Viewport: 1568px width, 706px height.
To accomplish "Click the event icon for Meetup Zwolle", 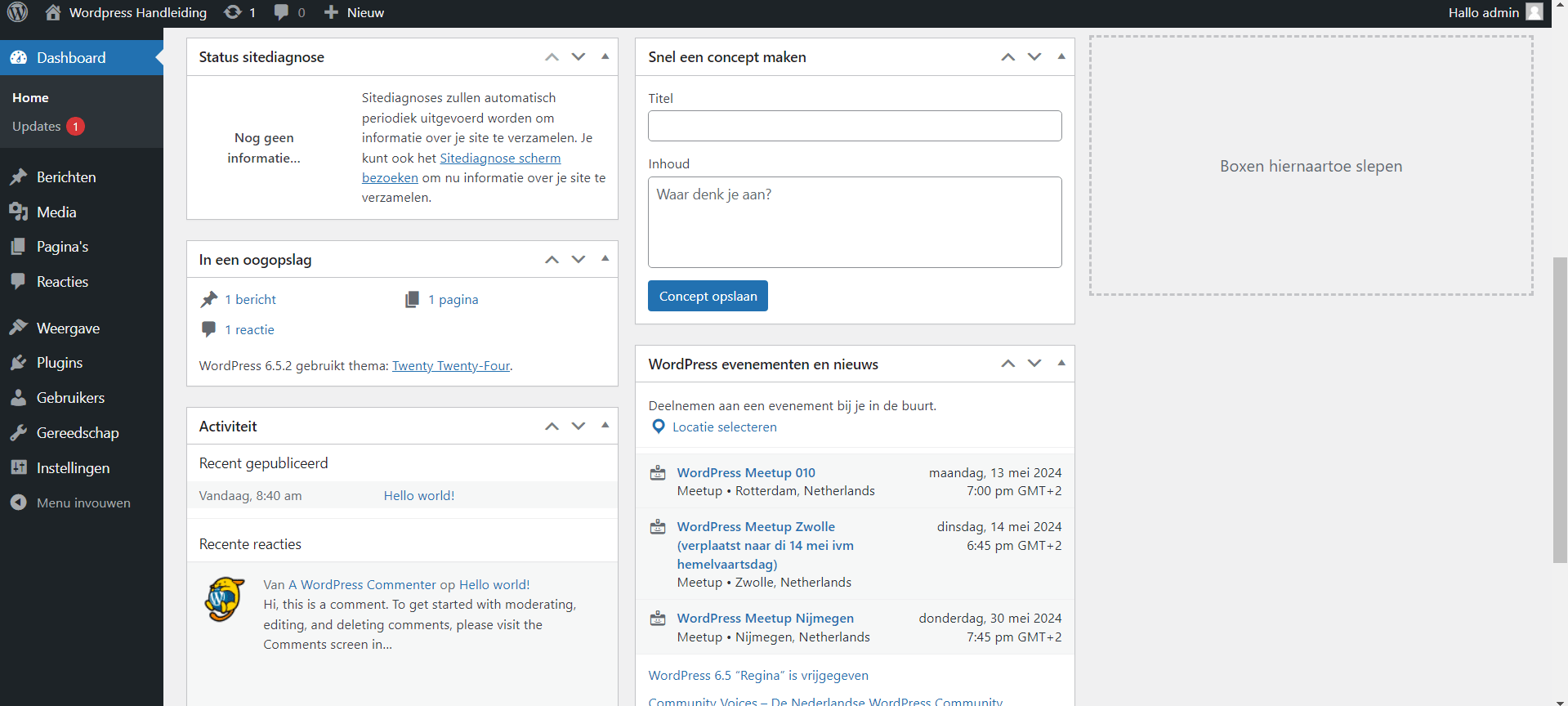I will (x=658, y=527).
